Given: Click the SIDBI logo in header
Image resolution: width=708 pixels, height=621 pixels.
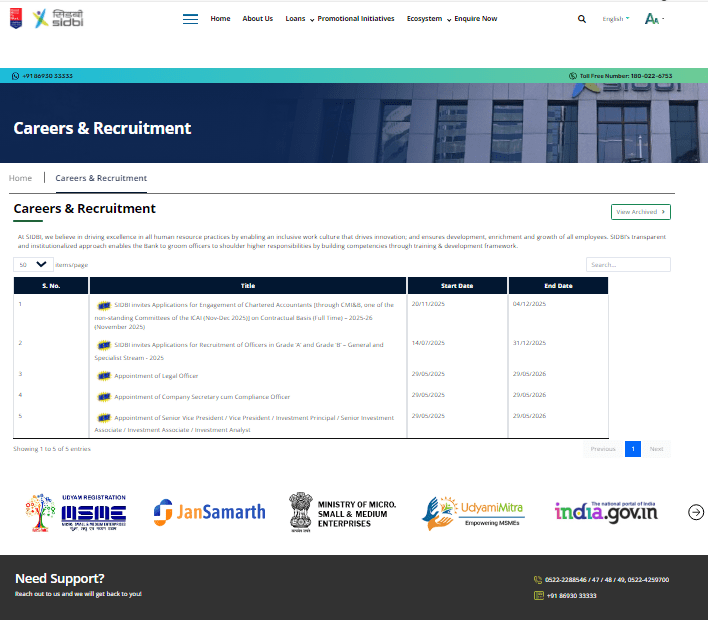Looking at the screenshot, I should (58, 19).
